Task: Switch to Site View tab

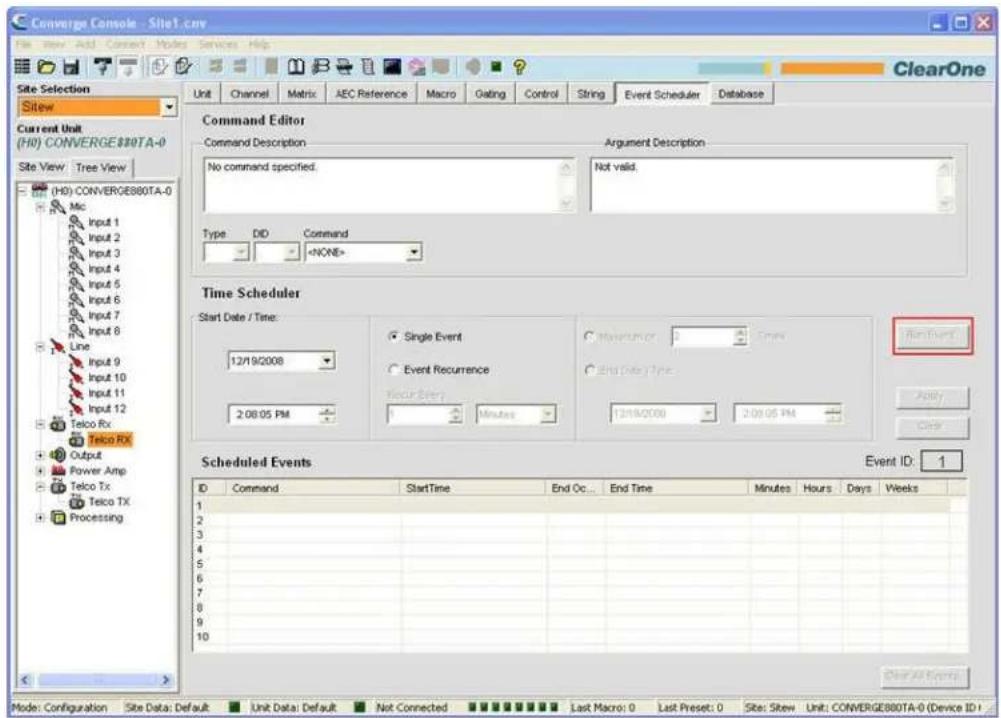Action: click(41, 167)
